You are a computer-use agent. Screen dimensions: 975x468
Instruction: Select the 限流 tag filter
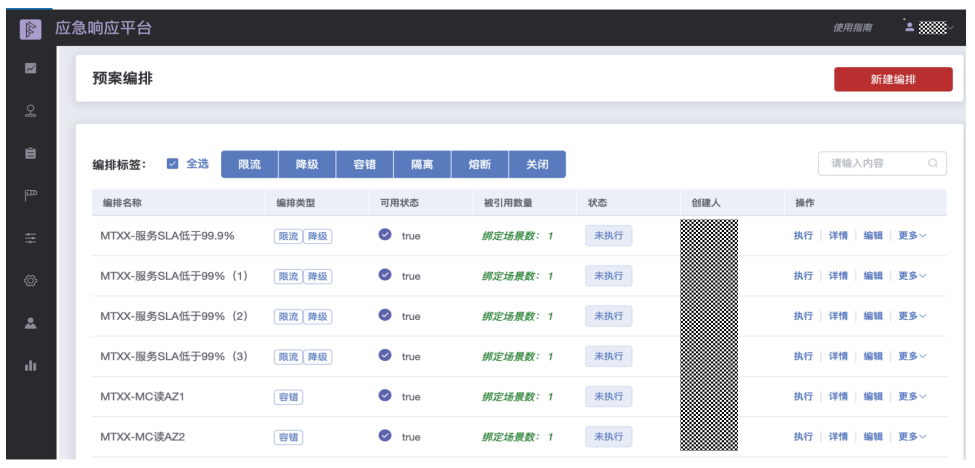click(x=250, y=165)
